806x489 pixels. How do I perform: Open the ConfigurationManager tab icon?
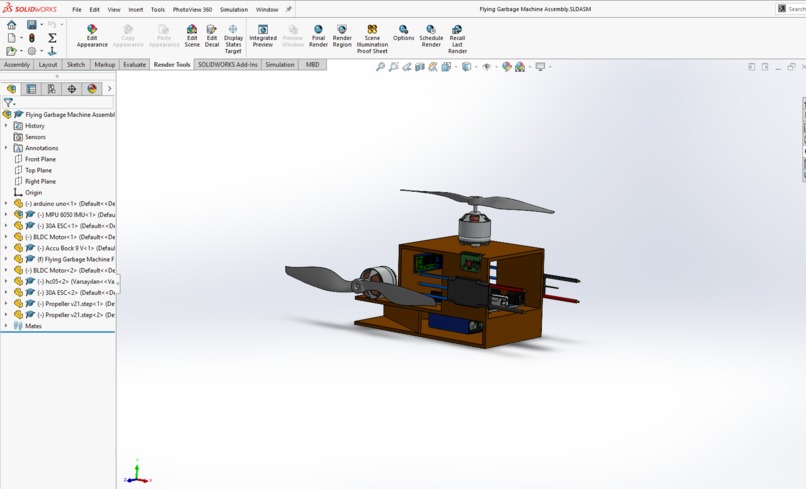[x=51, y=89]
